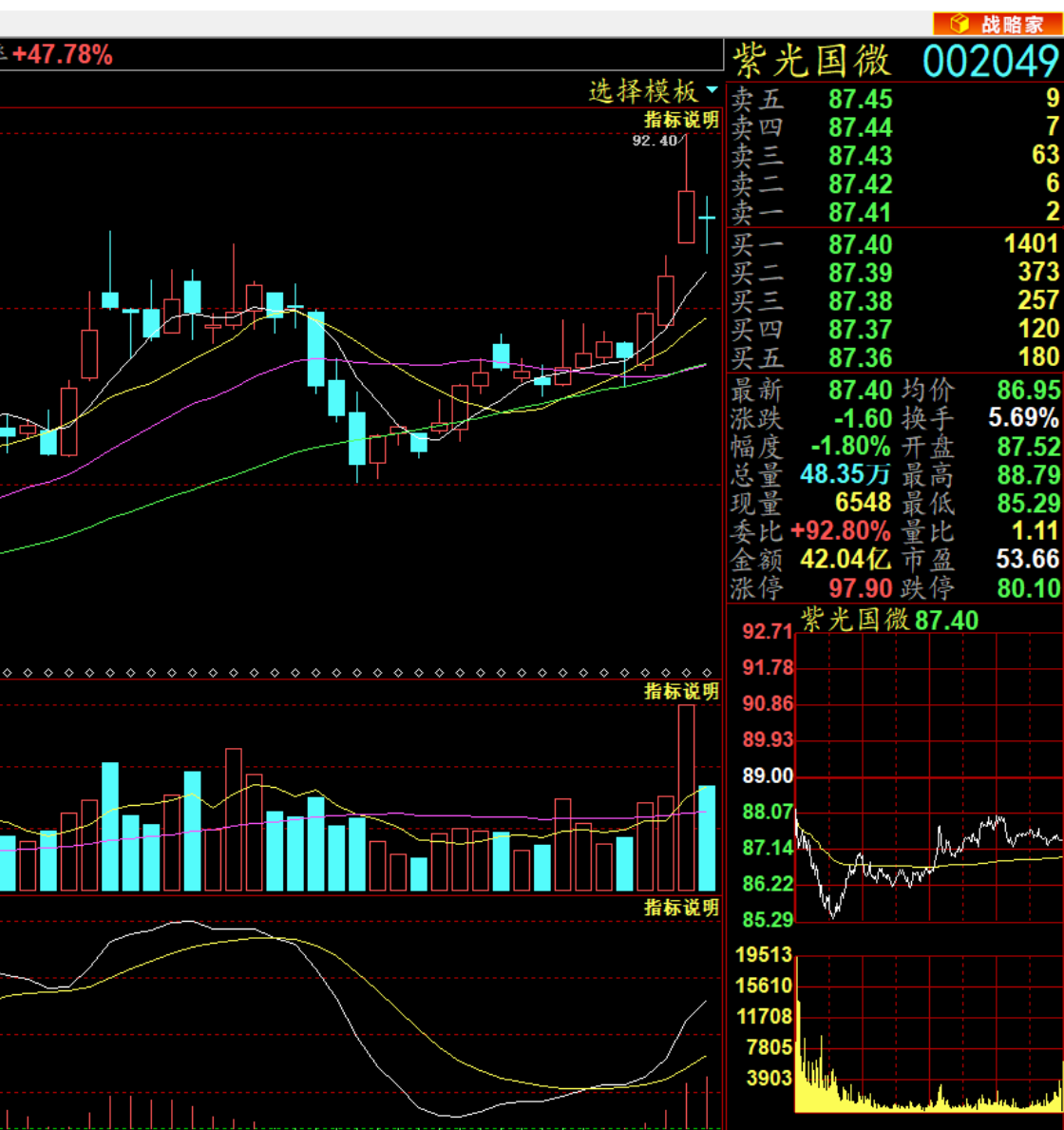This screenshot has height=1130, width=1064.
Task: Click the 11708 intraday volume axis label
Action: pyautogui.click(x=764, y=1017)
